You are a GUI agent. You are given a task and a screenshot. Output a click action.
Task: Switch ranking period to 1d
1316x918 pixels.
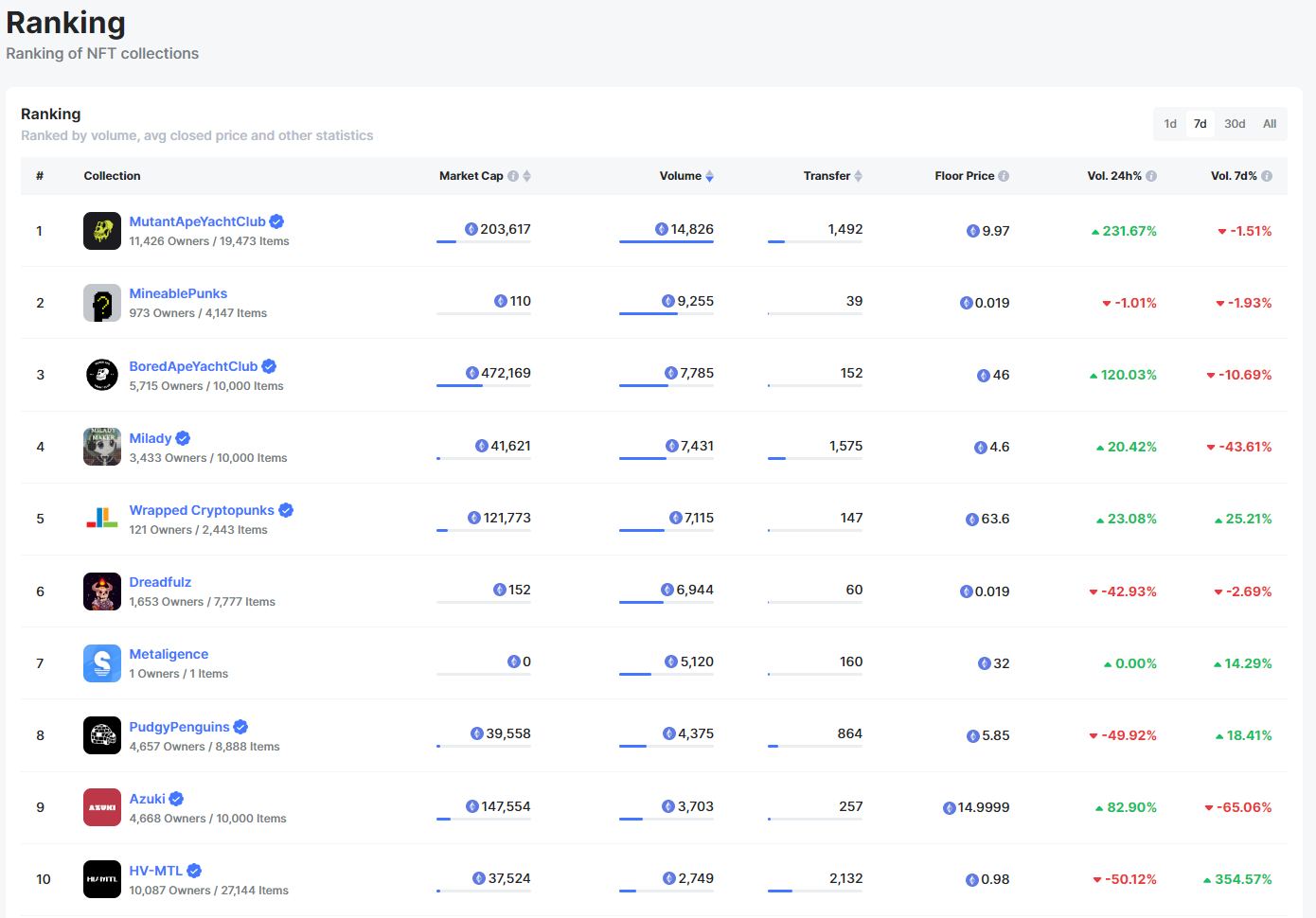pos(1170,124)
